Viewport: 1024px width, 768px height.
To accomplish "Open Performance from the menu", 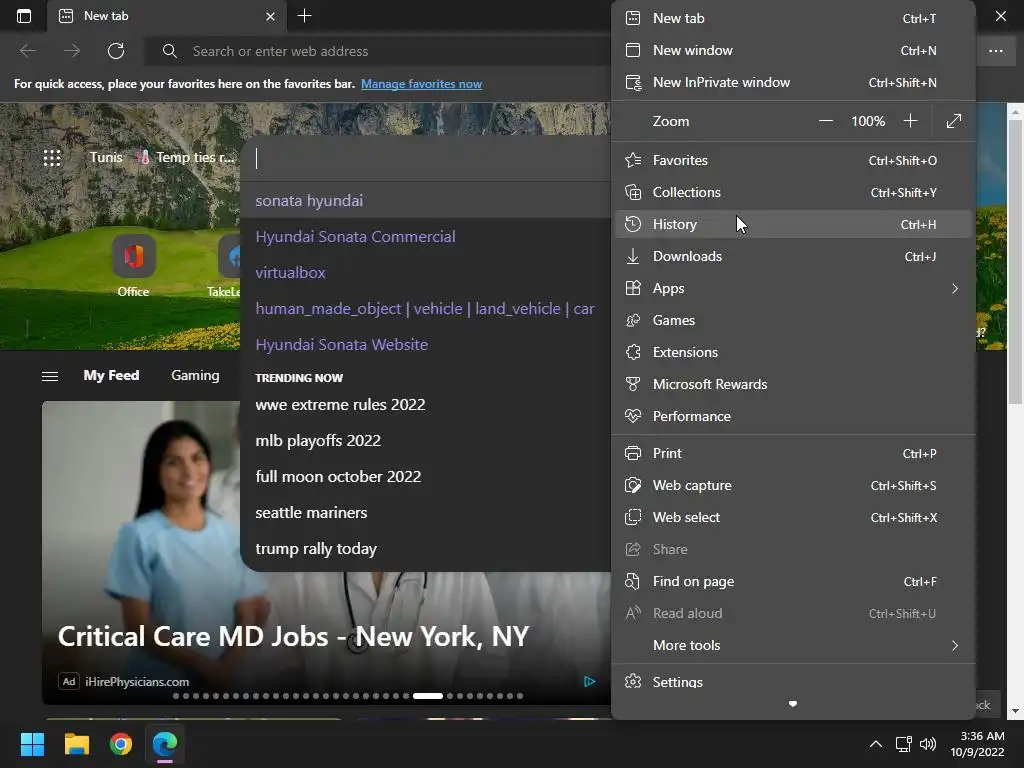I will point(793,416).
